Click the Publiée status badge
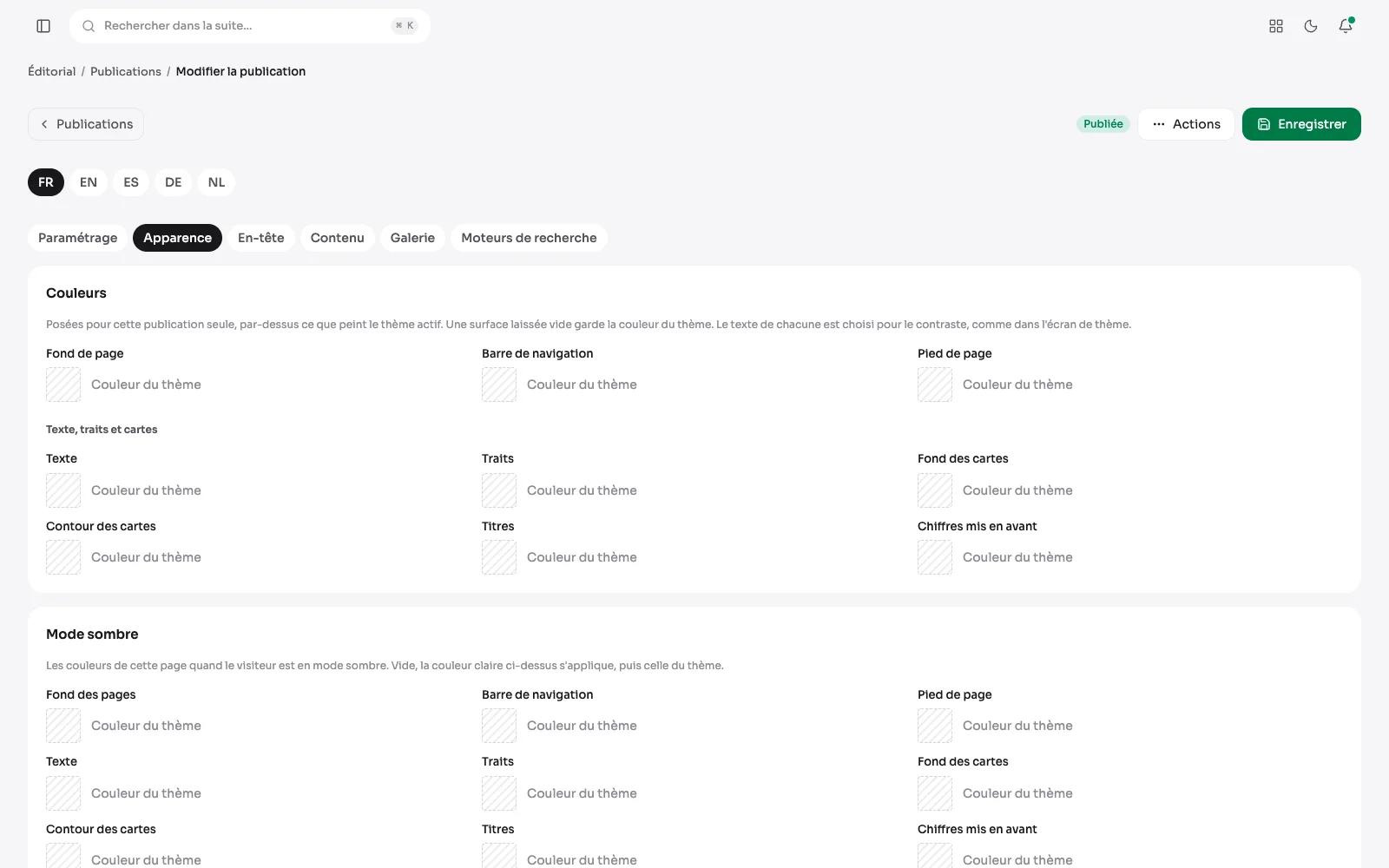Image resolution: width=1389 pixels, height=868 pixels. point(1103,124)
